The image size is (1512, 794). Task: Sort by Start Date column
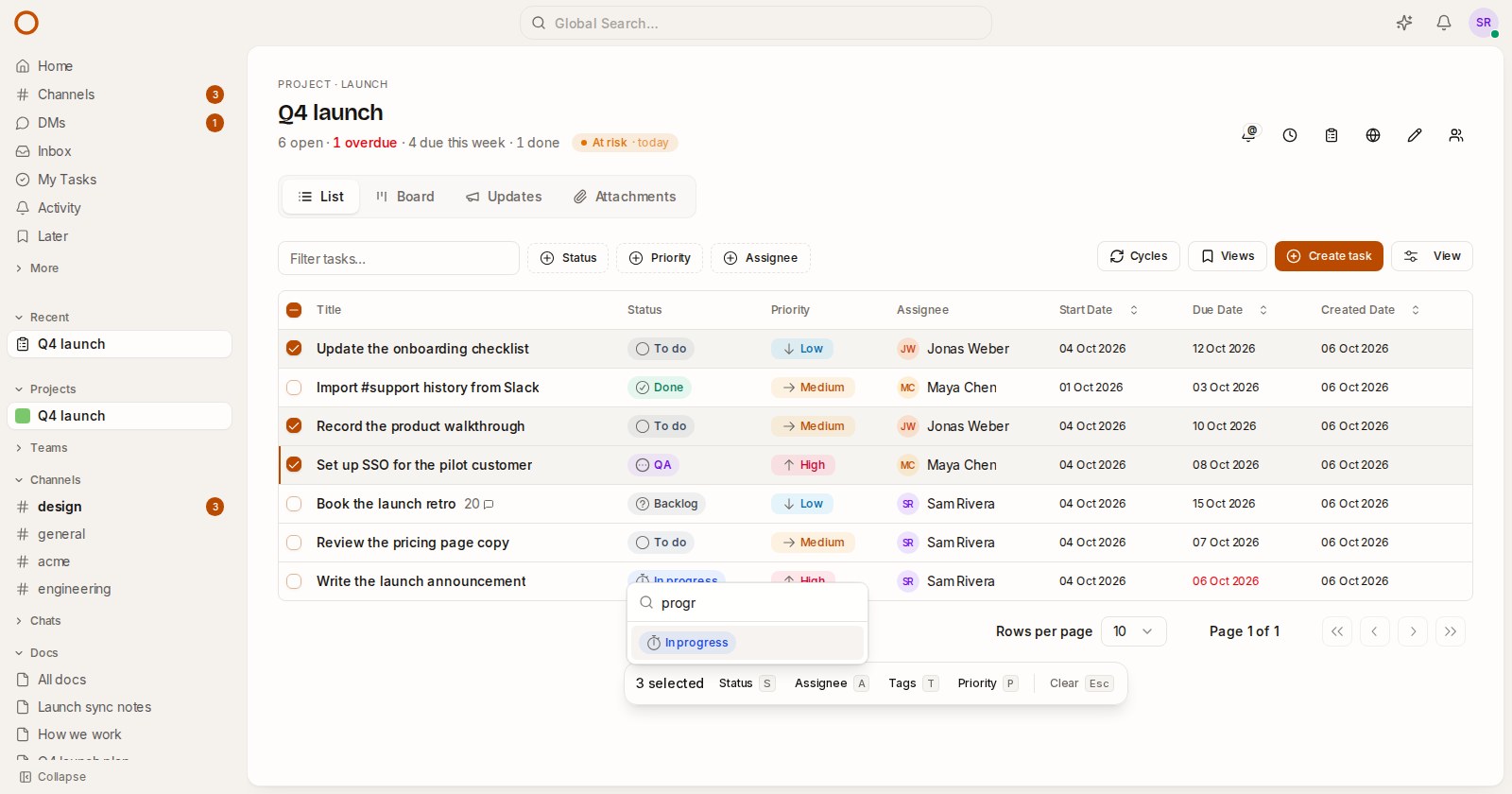1098,310
